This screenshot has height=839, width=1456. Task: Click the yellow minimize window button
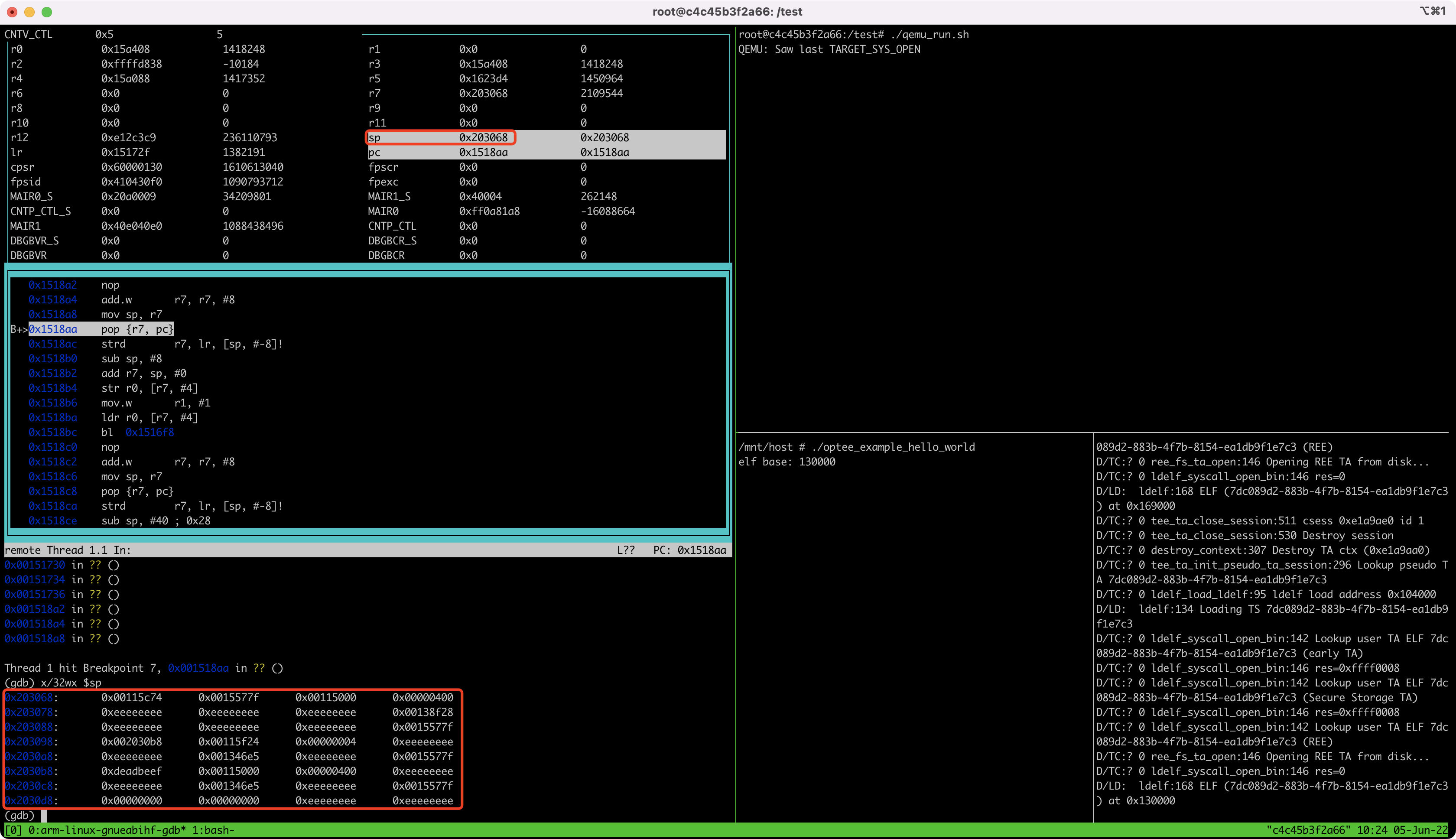(29, 12)
